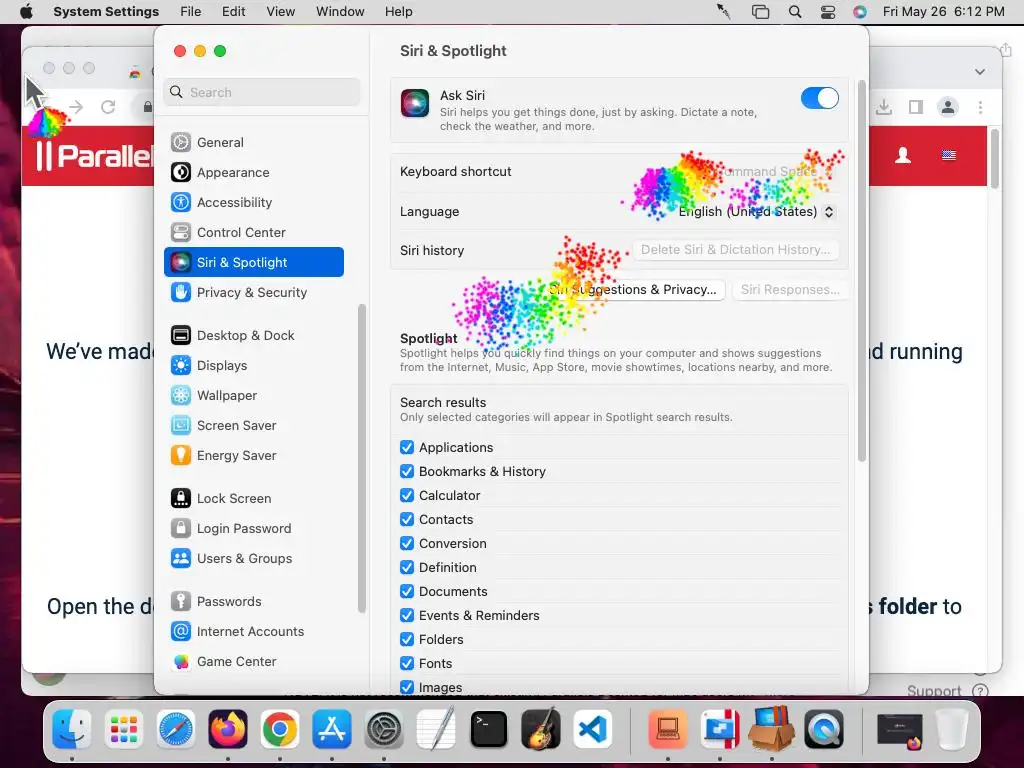Toggle the Folders checkbox
The width and height of the screenshot is (1024, 768).
(x=407, y=639)
